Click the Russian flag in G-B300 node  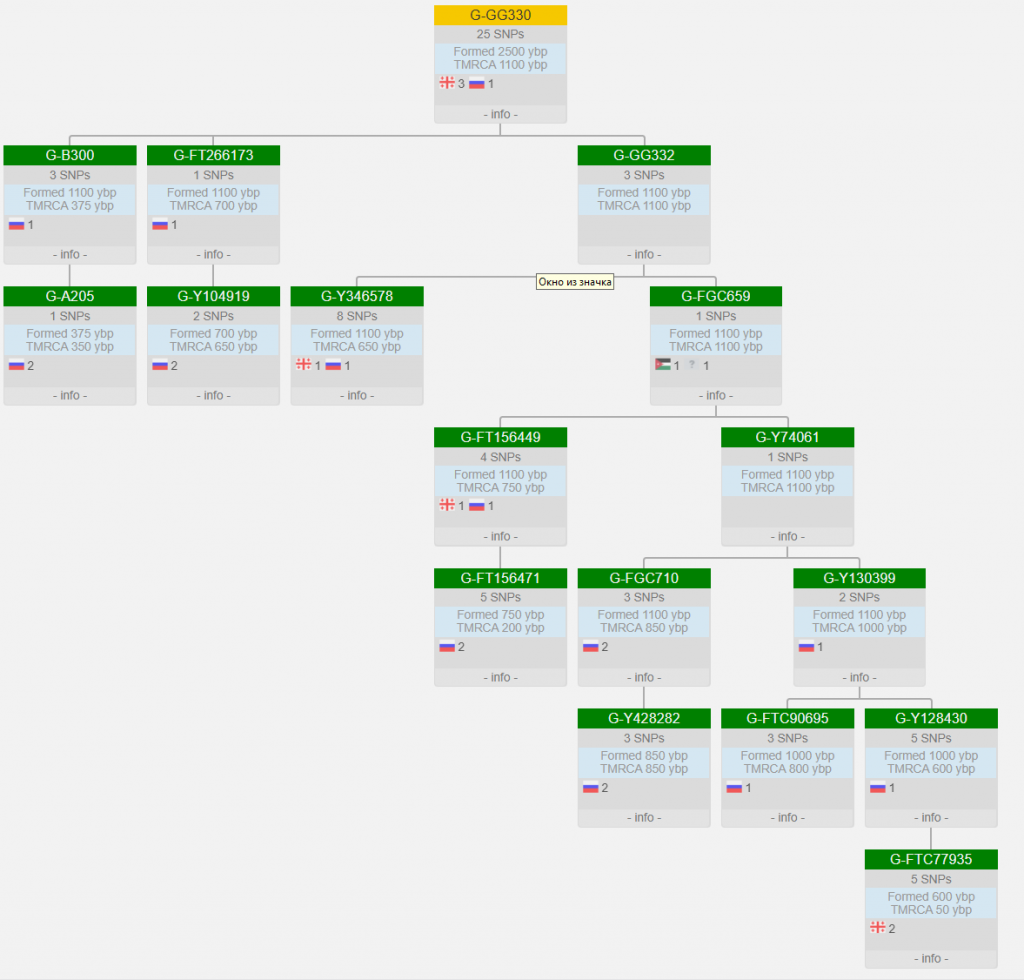coord(16,224)
